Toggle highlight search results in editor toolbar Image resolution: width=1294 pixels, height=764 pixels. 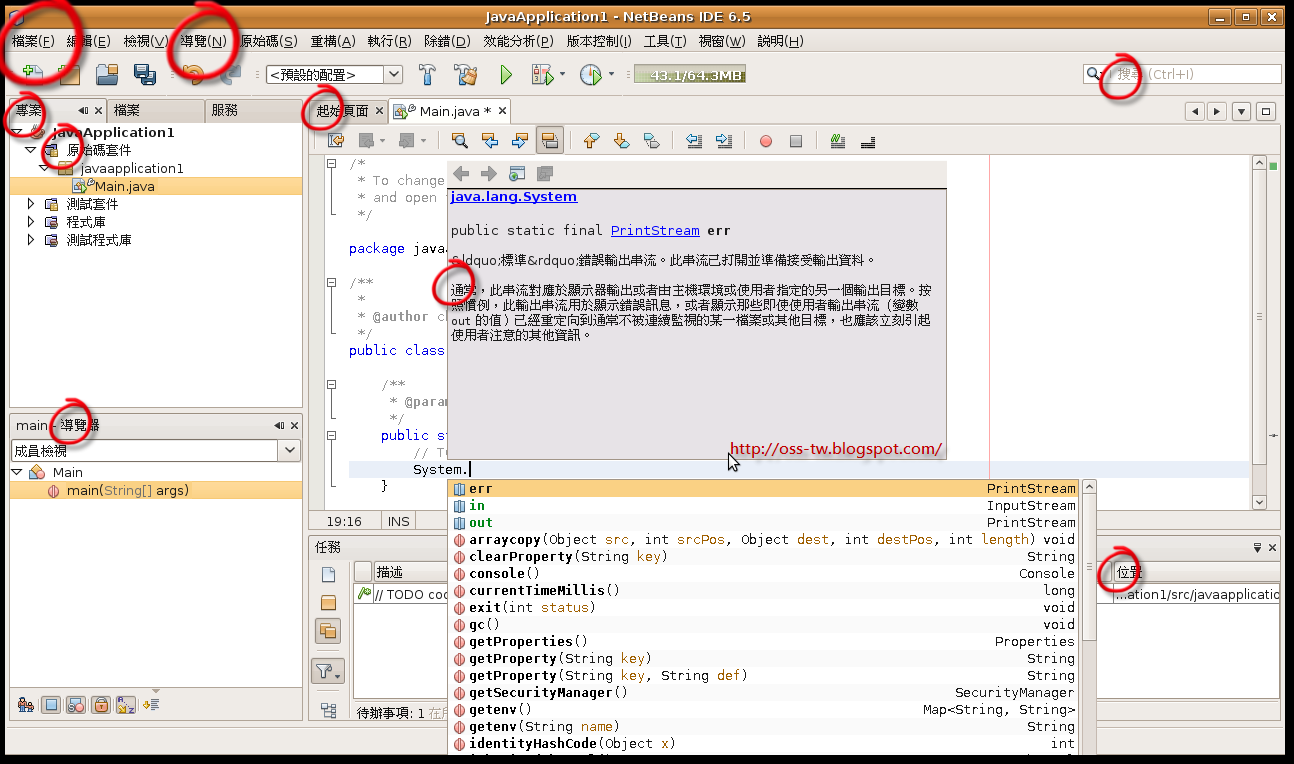click(x=549, y=140)
